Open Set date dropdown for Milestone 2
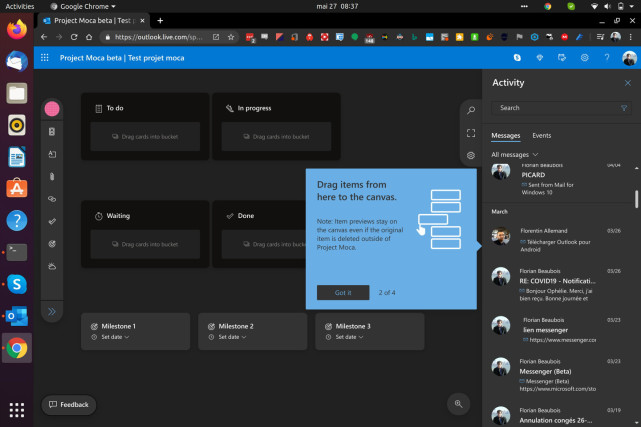Viewport: 641px width, 427px height. point(232,337)
